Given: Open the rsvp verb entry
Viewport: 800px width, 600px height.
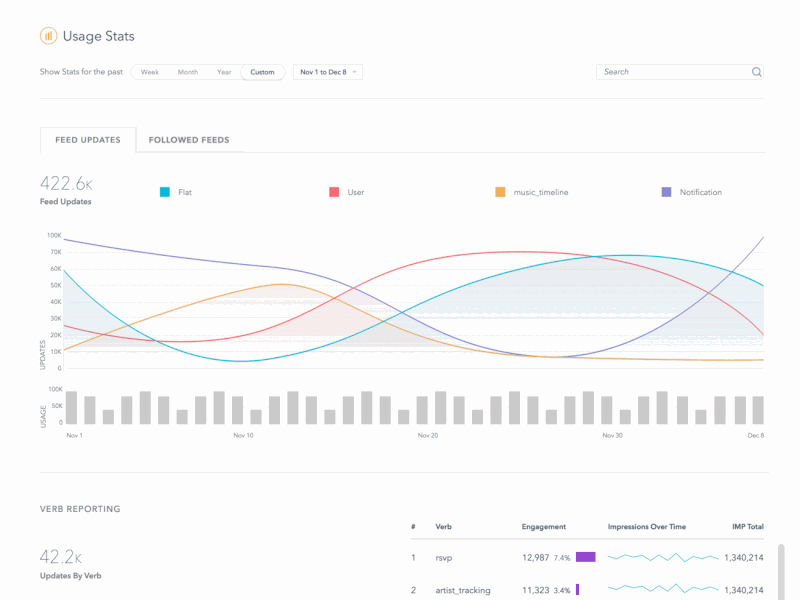Looking at the screenshot, I should (443, 556).
